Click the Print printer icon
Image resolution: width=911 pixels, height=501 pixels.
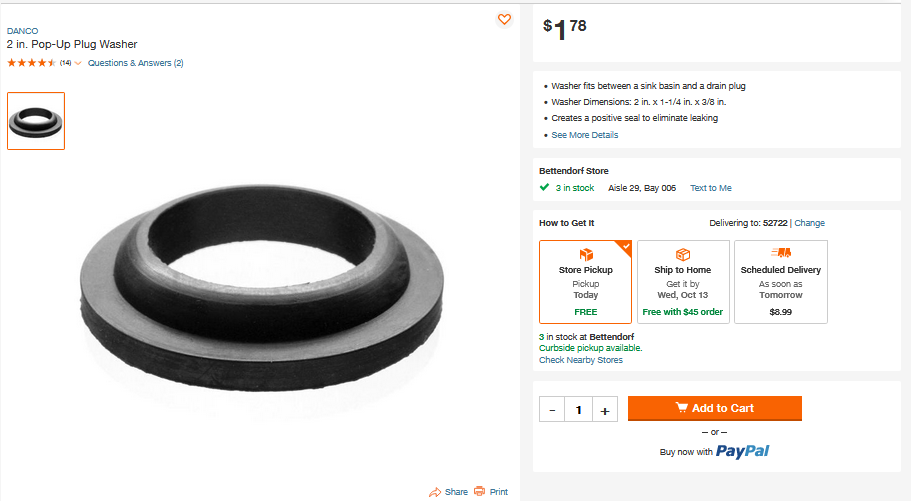point(480,491)
